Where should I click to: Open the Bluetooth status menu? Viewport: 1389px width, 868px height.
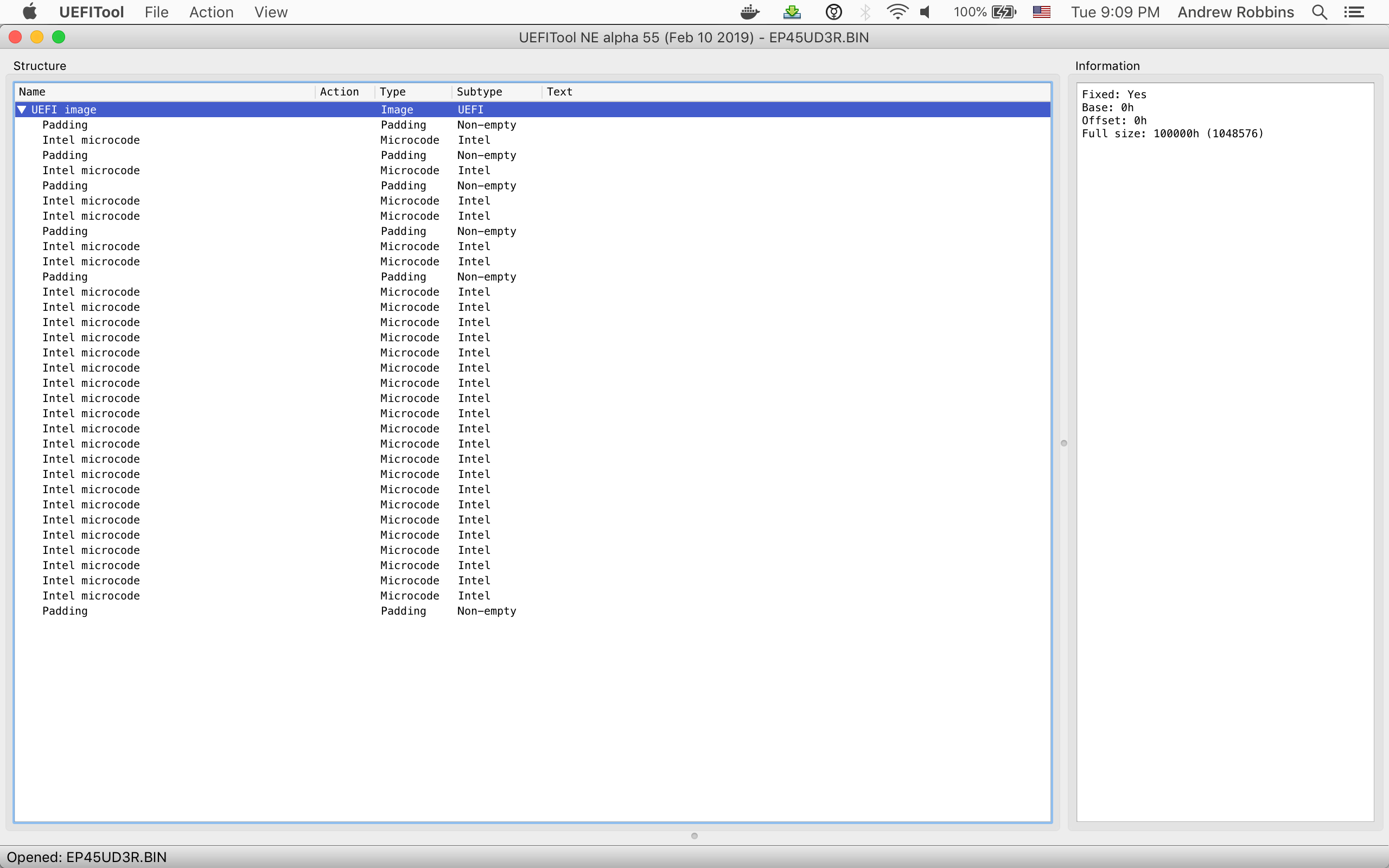click(x=865, y=12)
